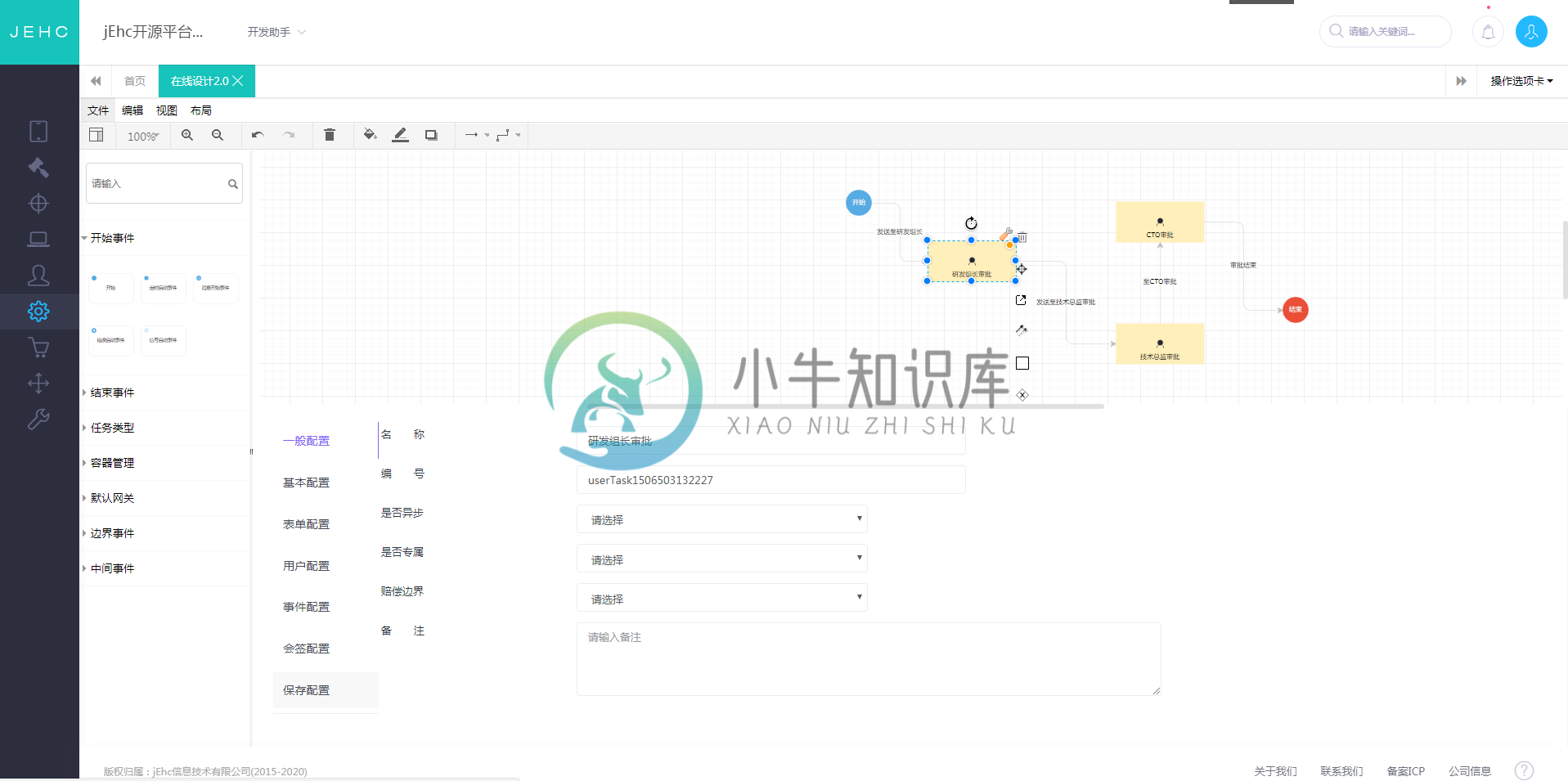Expand the 边界事件 section
The width and height of the screenshot is (1568, 781).
pyautogui.click(x=112, y=533)
